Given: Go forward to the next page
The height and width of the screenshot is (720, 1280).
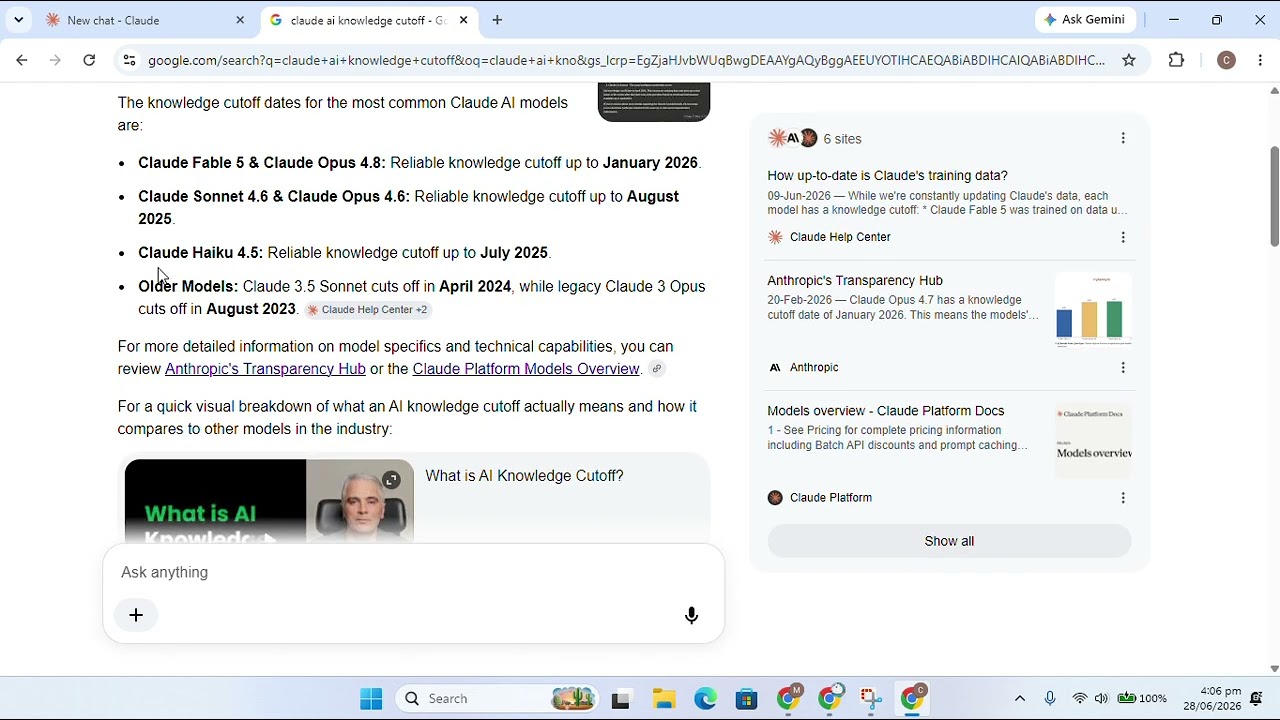Looking at the screenshot, I should pos(56,60).
